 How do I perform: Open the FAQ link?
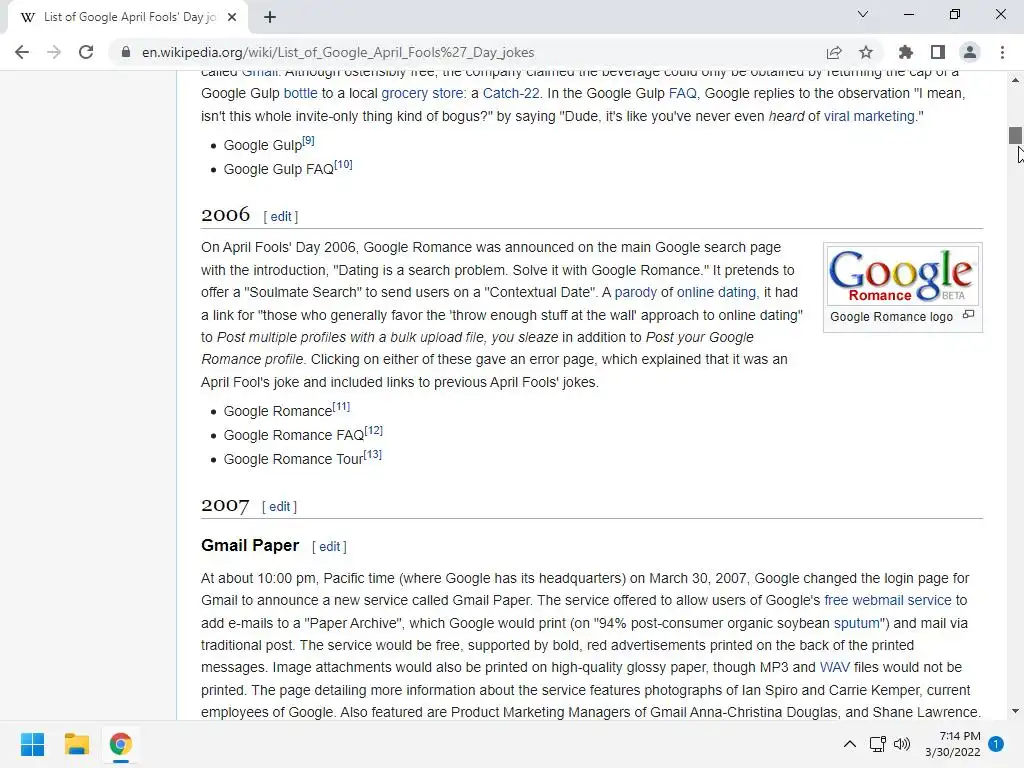click(682, 93)
